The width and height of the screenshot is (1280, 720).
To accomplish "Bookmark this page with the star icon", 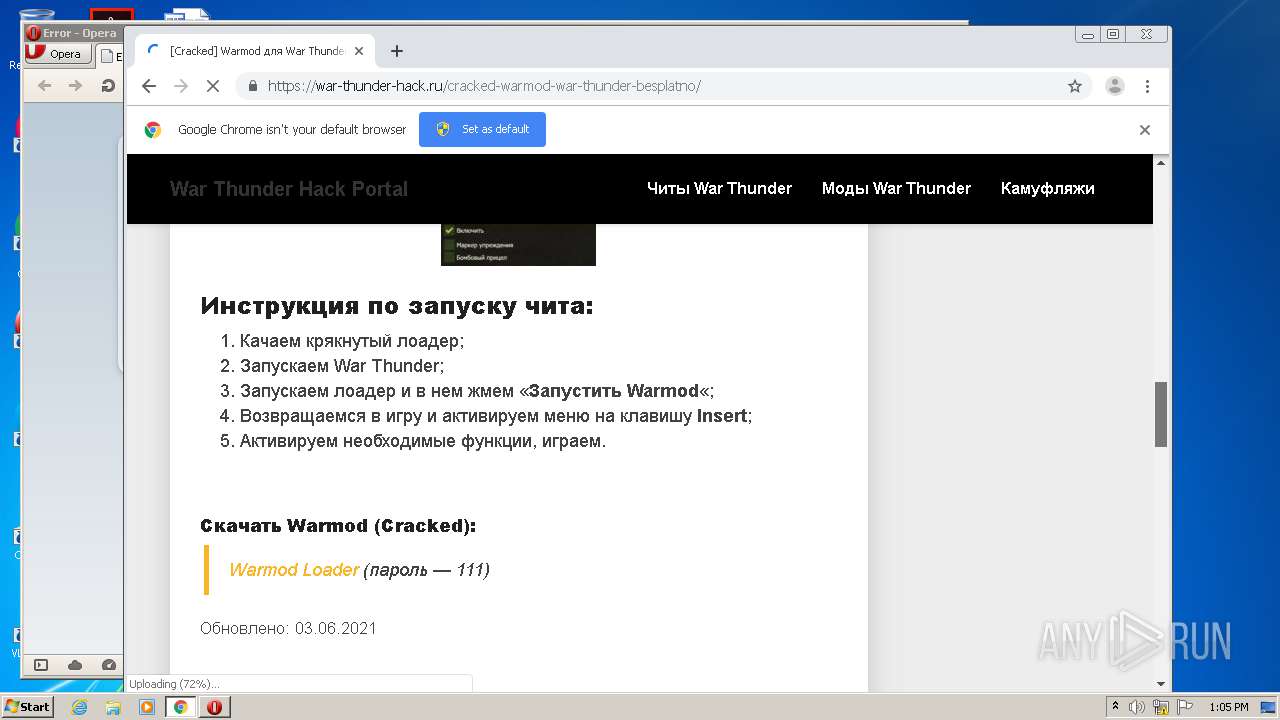I will tap(1075, 86).
